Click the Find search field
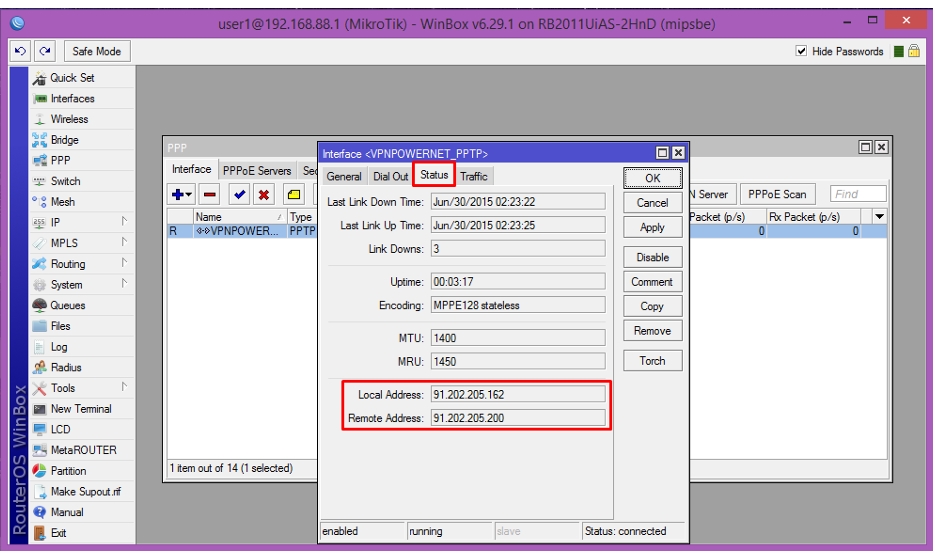Viewport: 937px width, 555px height. [858, 194]
